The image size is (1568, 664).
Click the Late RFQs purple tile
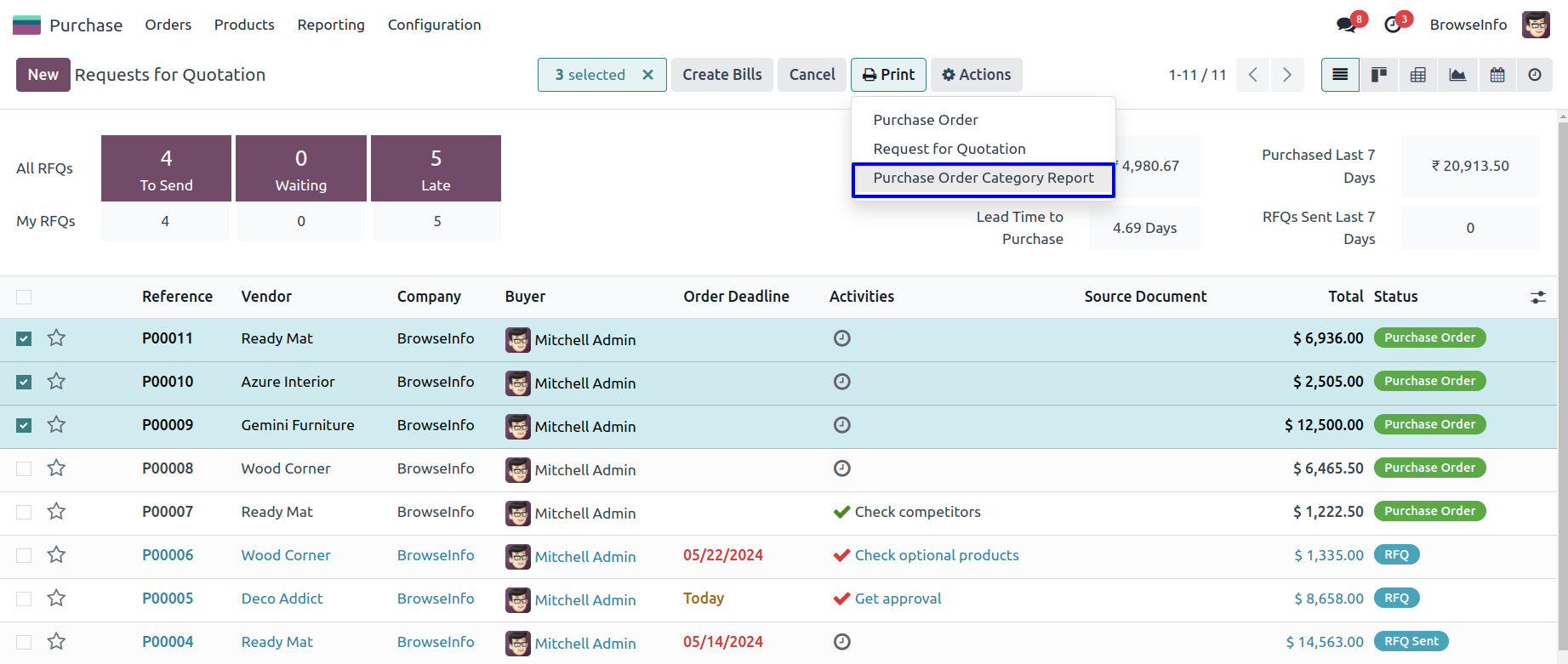(436, 168)
